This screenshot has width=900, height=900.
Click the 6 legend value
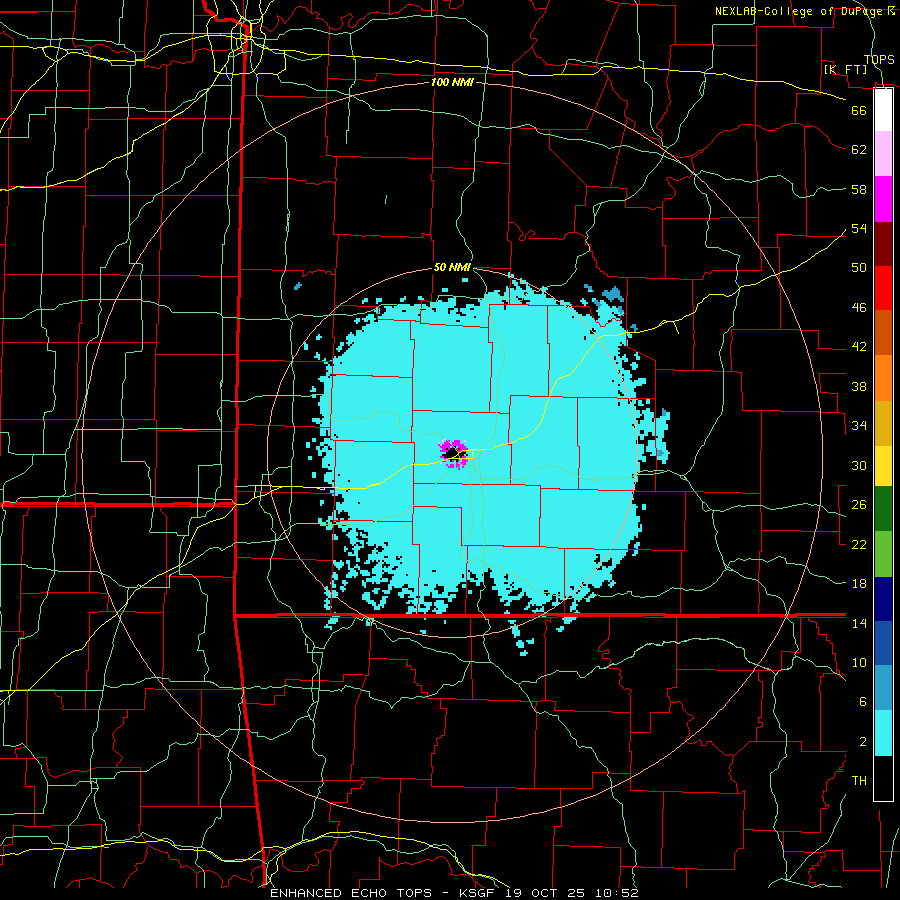coord(862,702)
